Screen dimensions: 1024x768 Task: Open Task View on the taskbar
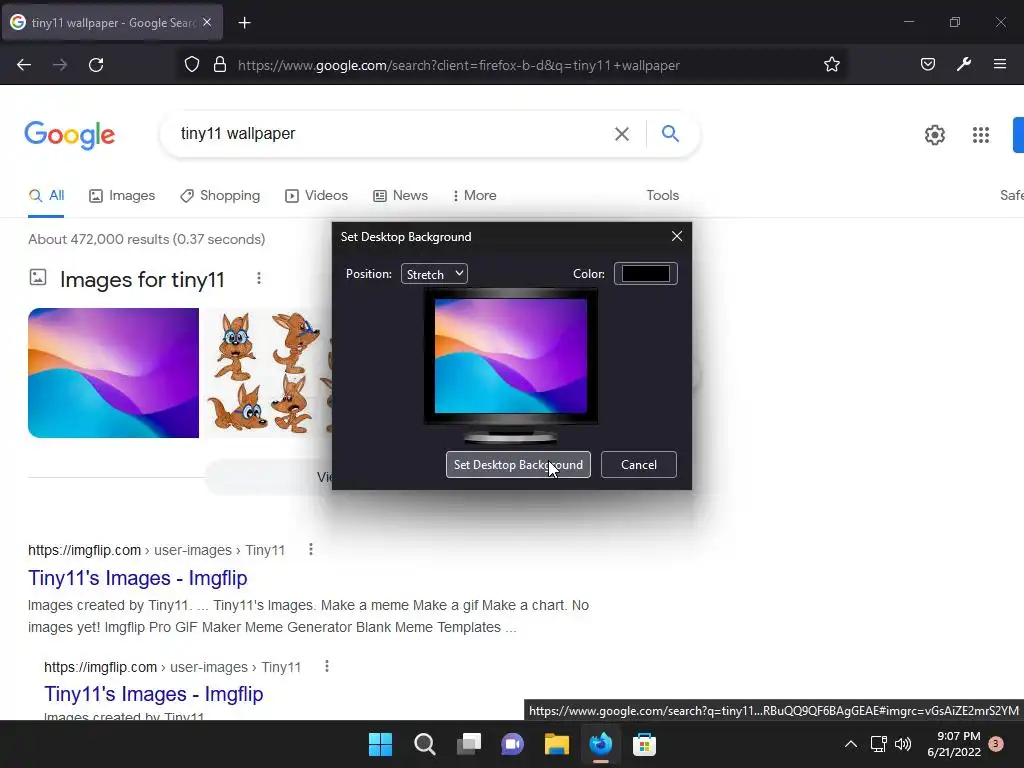[469, 744]
